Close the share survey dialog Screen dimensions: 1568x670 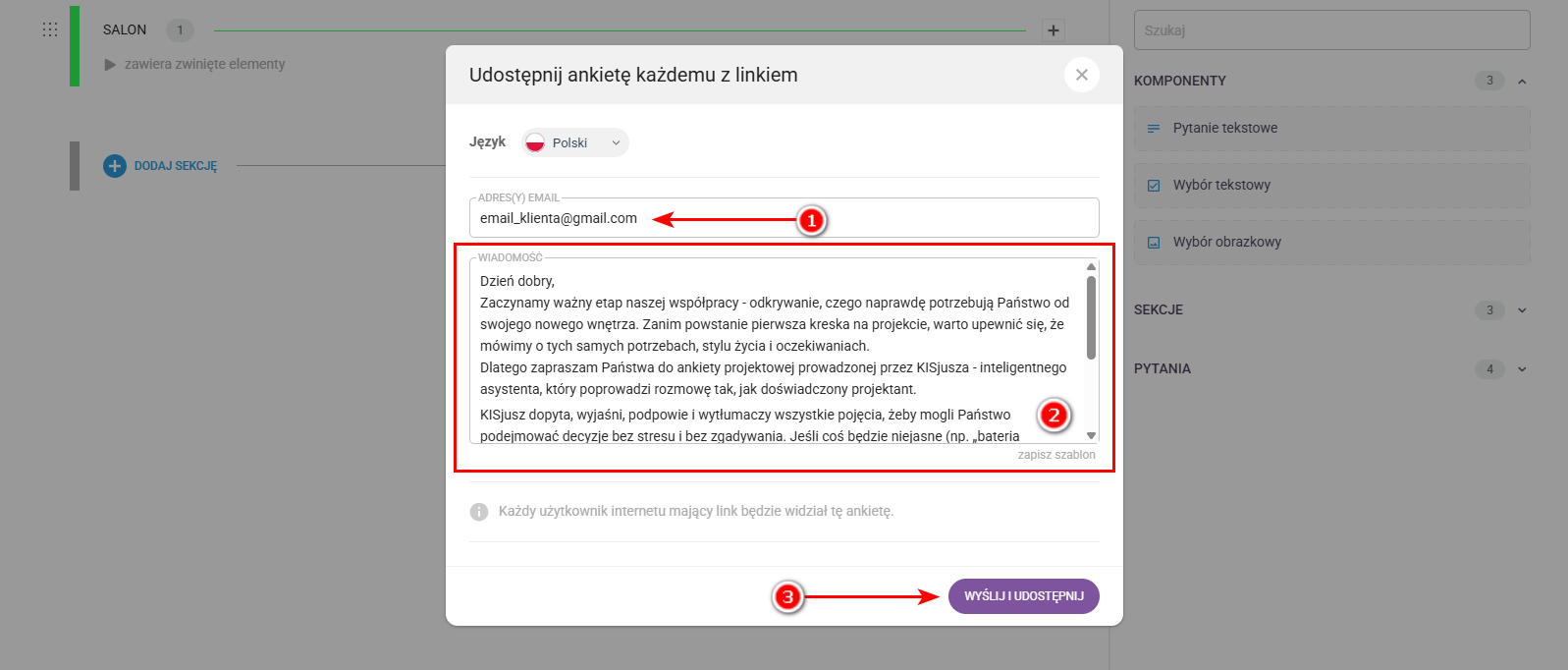tap(1081, 75)
